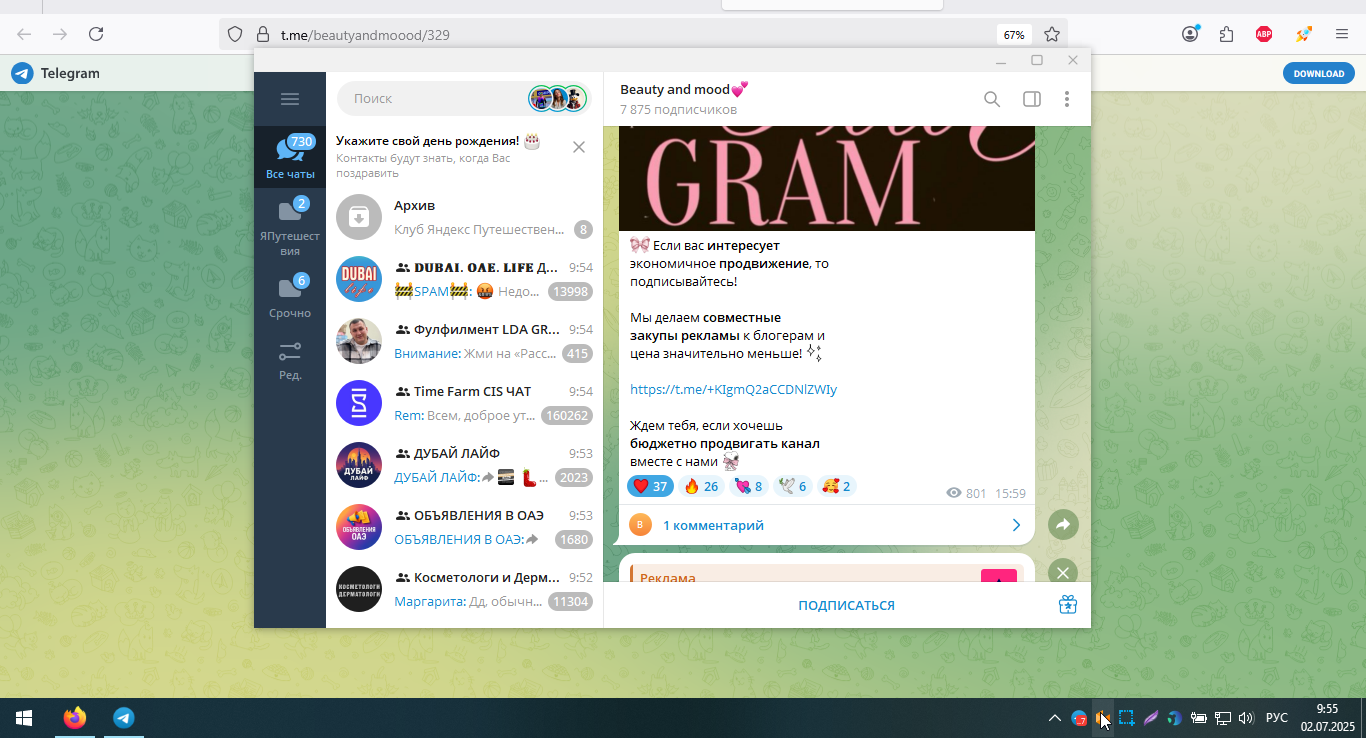The image size is (1366, 738).
Task: Open the 'Фулфилмент LDA GR...' chat
Action: click(x=465, y=341)
